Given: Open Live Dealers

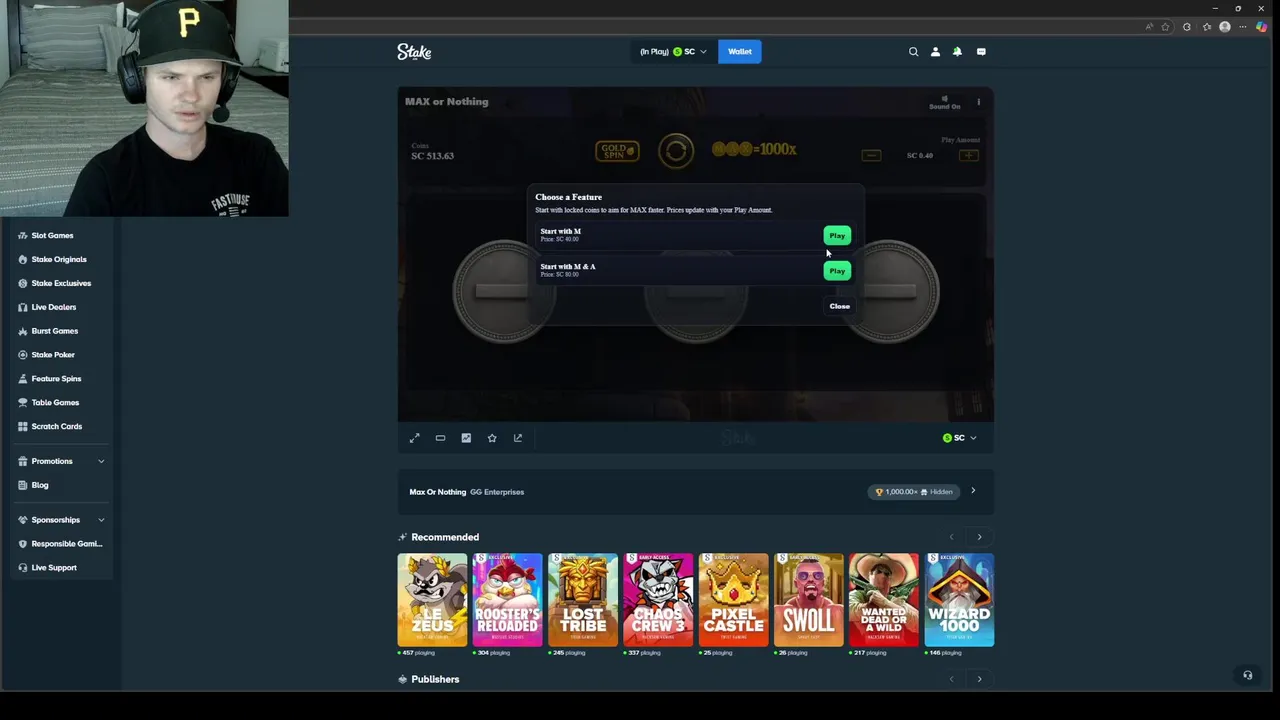Looking at the screenshot, I should 53,308.
